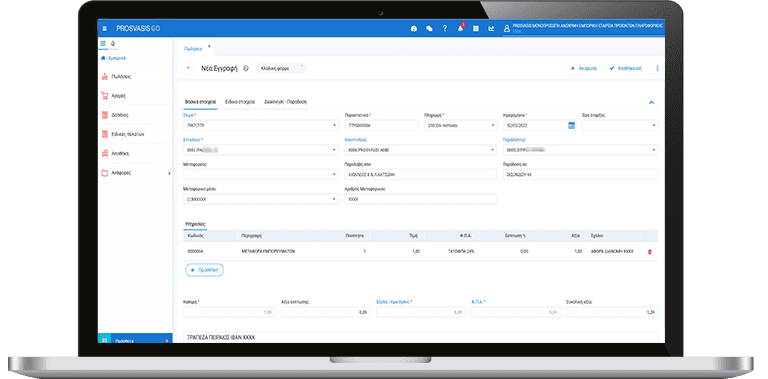Open the grid list icon in top bar
The image size is (768, 379).
476,28
